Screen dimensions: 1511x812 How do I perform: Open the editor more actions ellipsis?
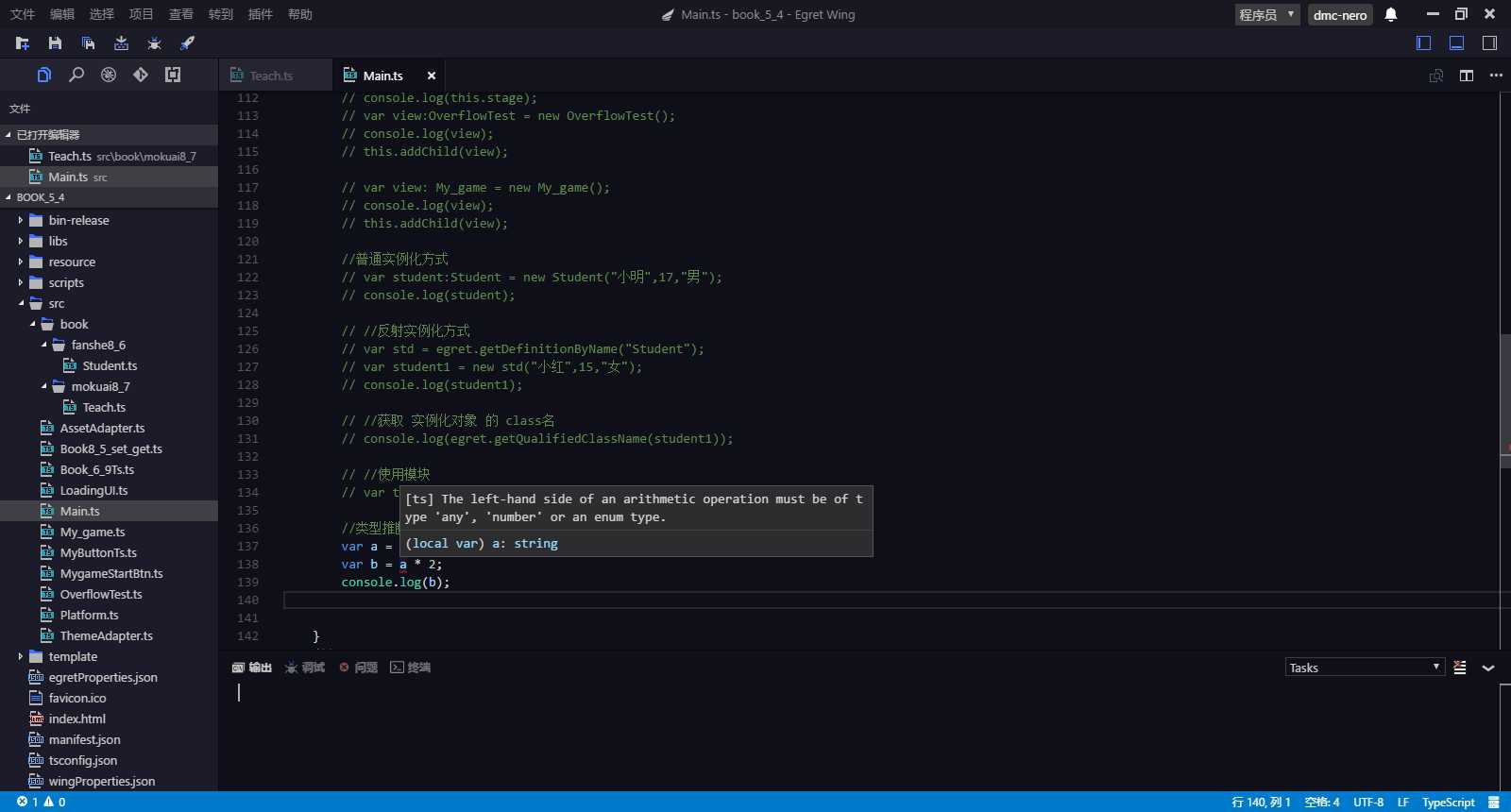1496,76
